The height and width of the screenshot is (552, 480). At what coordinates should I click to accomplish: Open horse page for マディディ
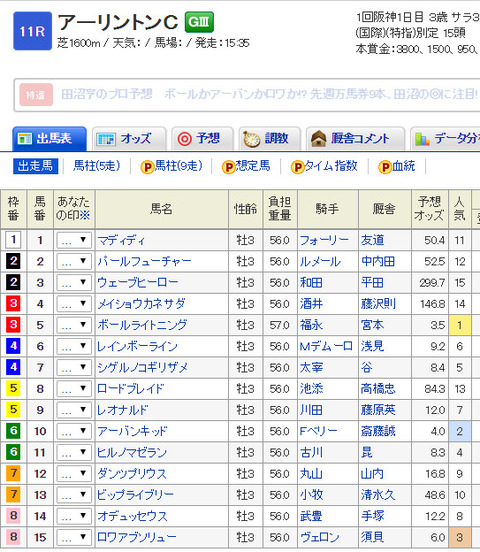121,240
